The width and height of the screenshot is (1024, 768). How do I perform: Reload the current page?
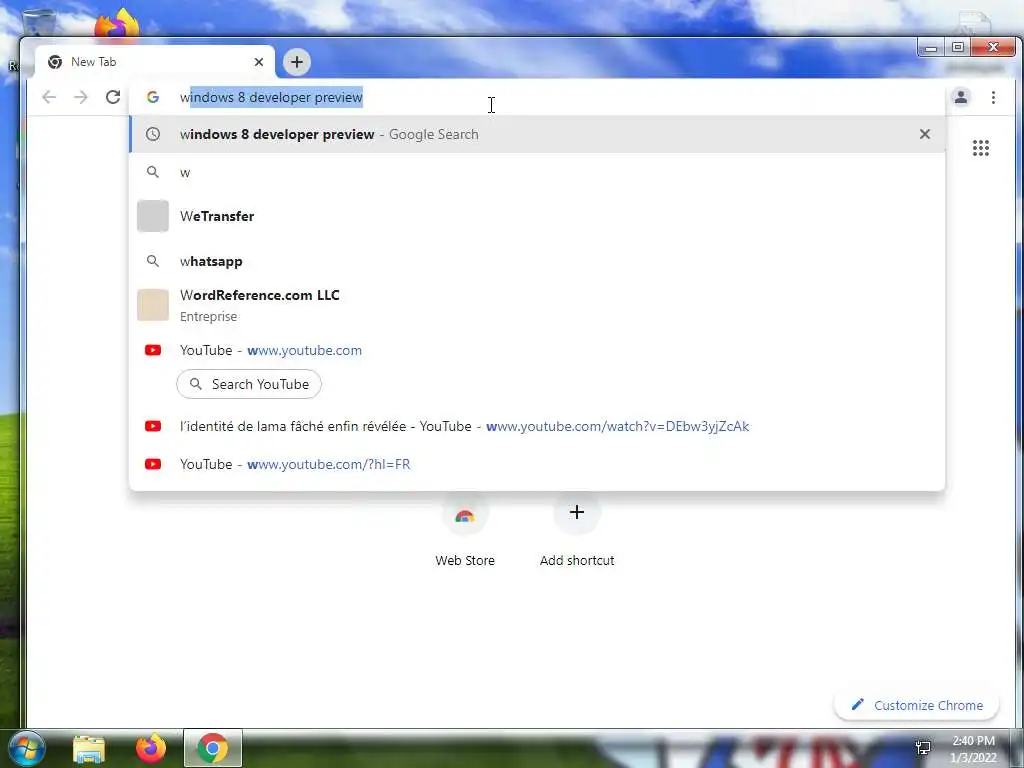coord(113,97)
